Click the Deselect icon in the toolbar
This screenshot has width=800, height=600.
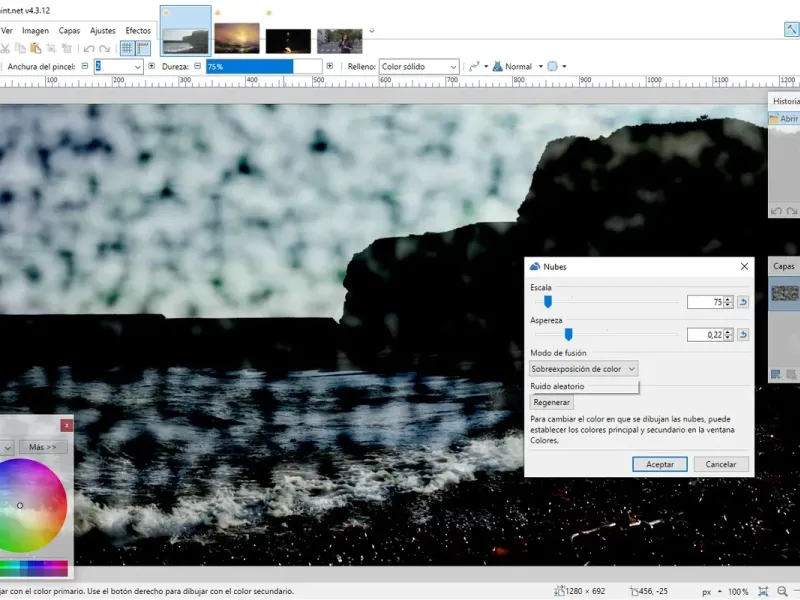[x=66, y=48]
